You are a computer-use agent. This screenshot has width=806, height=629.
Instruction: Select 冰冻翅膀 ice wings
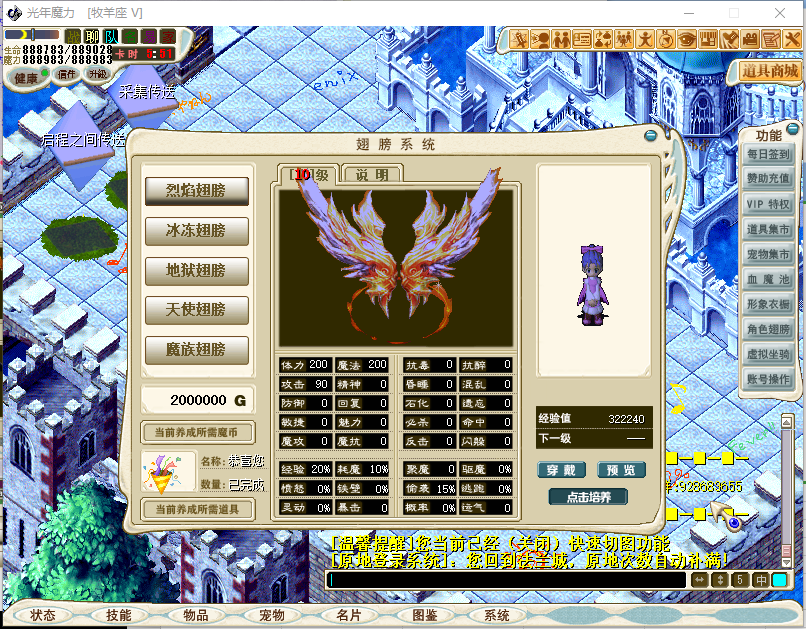click(x=197, y=231)
